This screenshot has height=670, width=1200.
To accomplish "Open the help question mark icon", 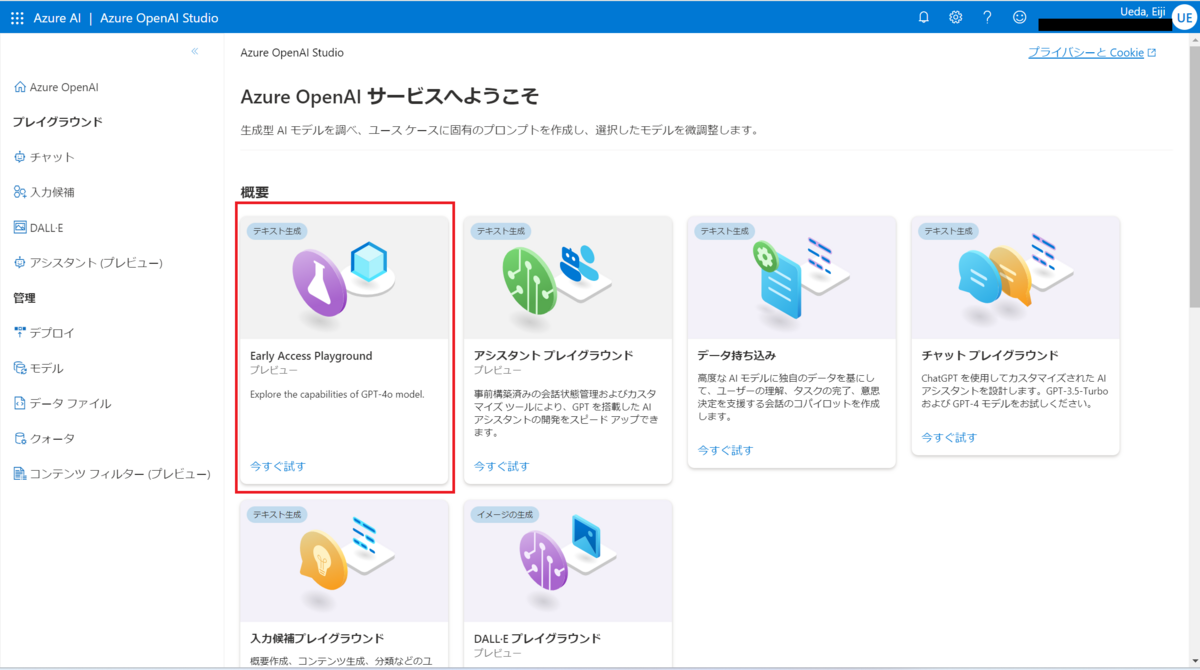I will (987, 17).
